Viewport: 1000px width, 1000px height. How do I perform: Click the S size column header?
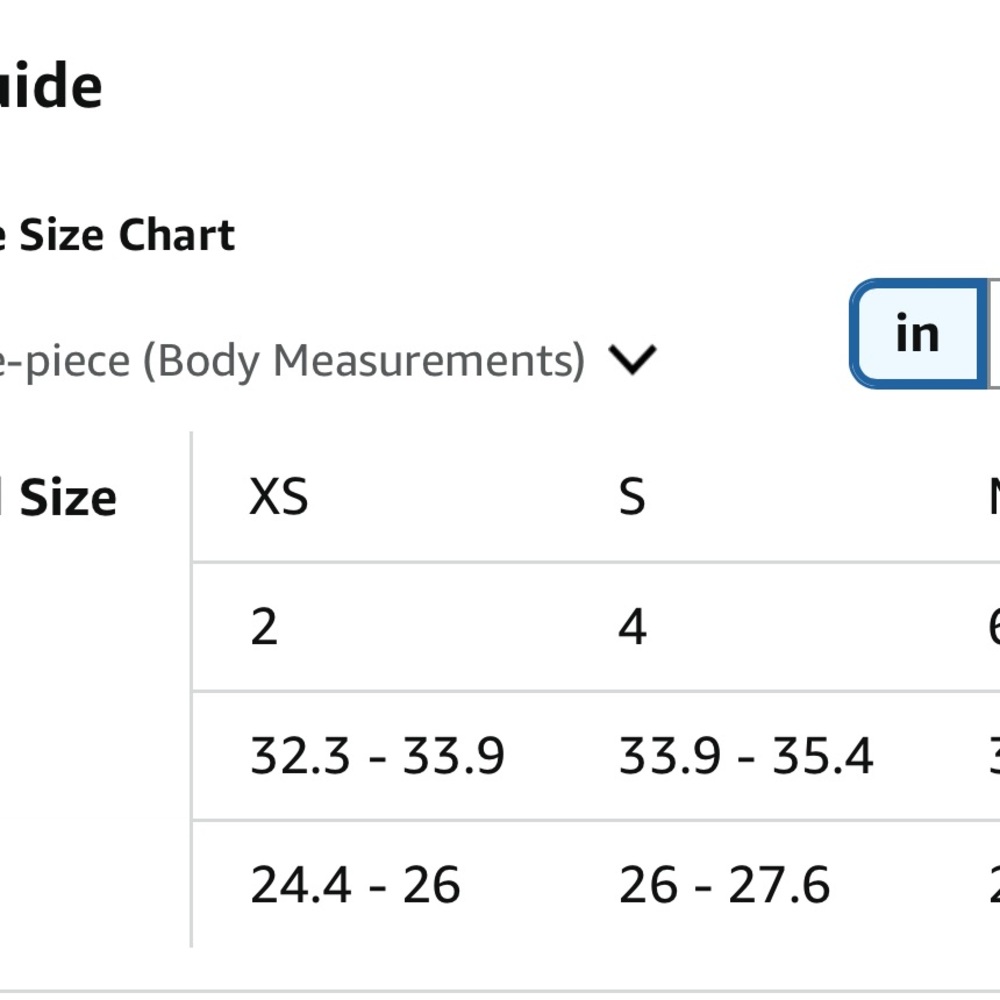(632, 496)
